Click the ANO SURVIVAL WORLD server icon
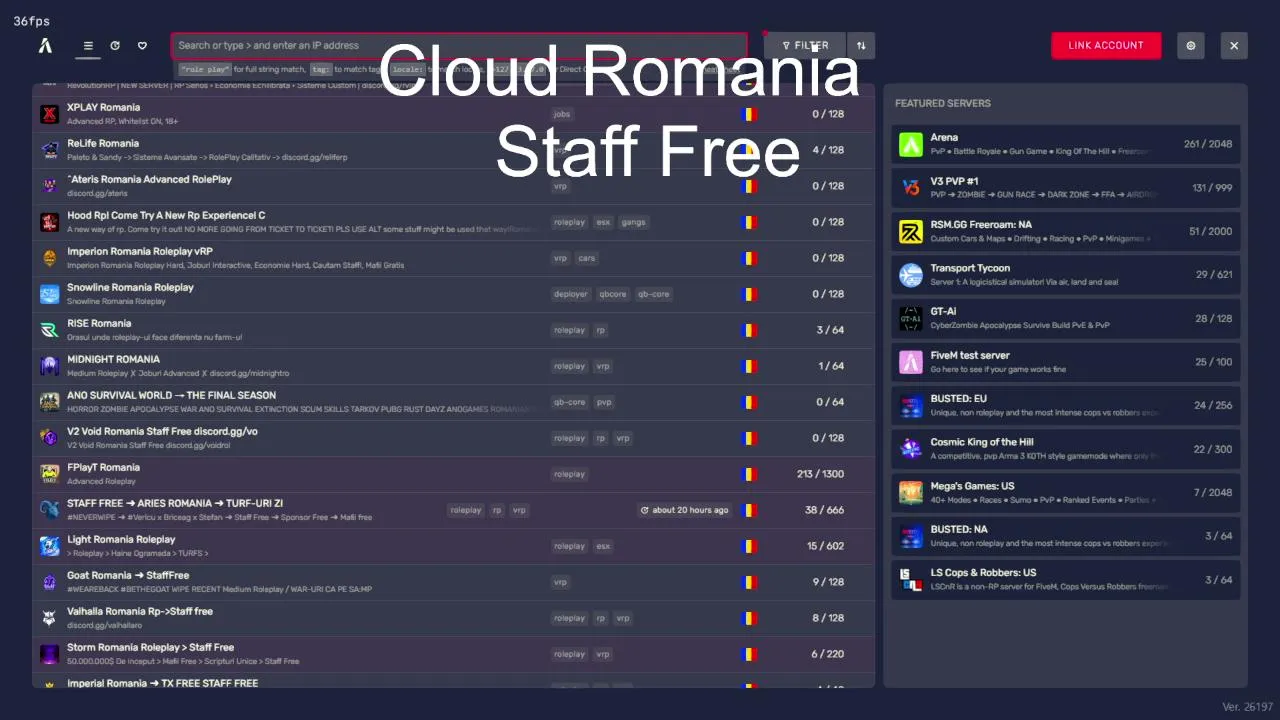The width and height of the screenshot is (1280, 720). coord(49,402)
